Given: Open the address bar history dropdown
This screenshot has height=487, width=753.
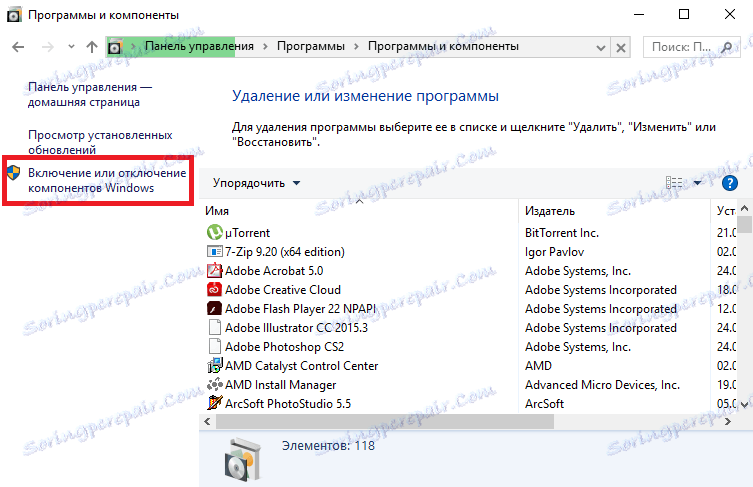Looking at the screenshot, I should coord(600,48).
